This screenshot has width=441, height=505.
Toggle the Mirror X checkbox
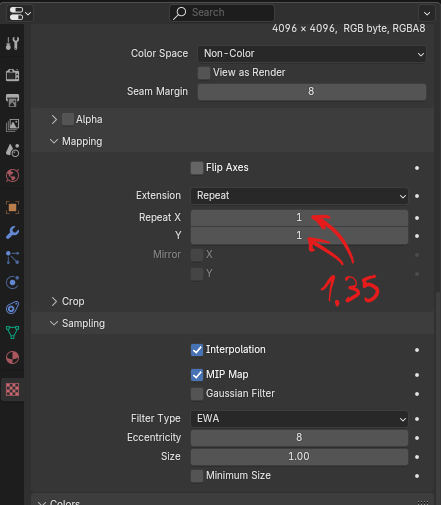197,255
